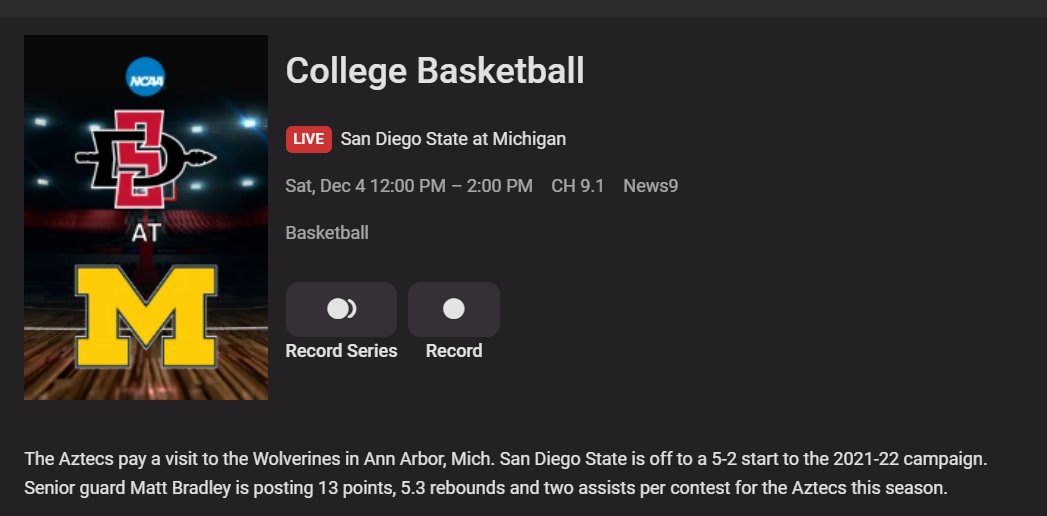The image size is (1047, 516).
Task: Select channel number CH 9.1
Action: tap(578, 186)
